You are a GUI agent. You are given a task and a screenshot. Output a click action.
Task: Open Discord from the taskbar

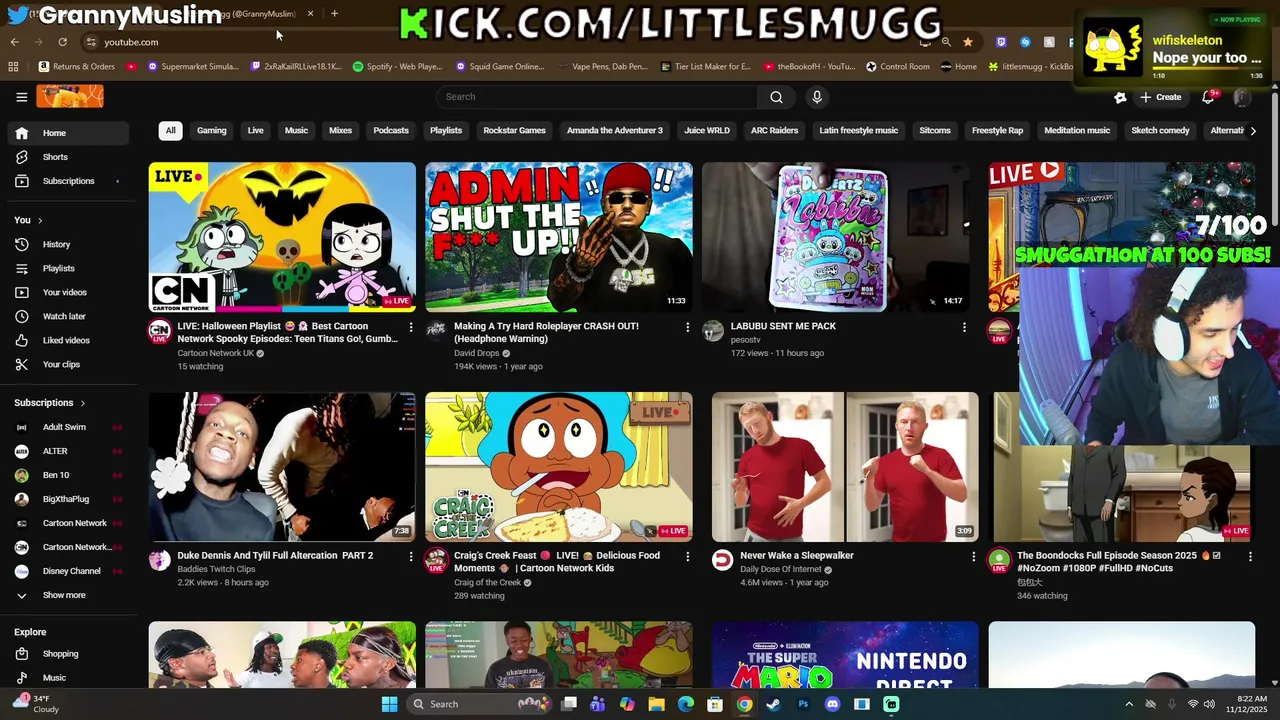(x=832, y=704)
